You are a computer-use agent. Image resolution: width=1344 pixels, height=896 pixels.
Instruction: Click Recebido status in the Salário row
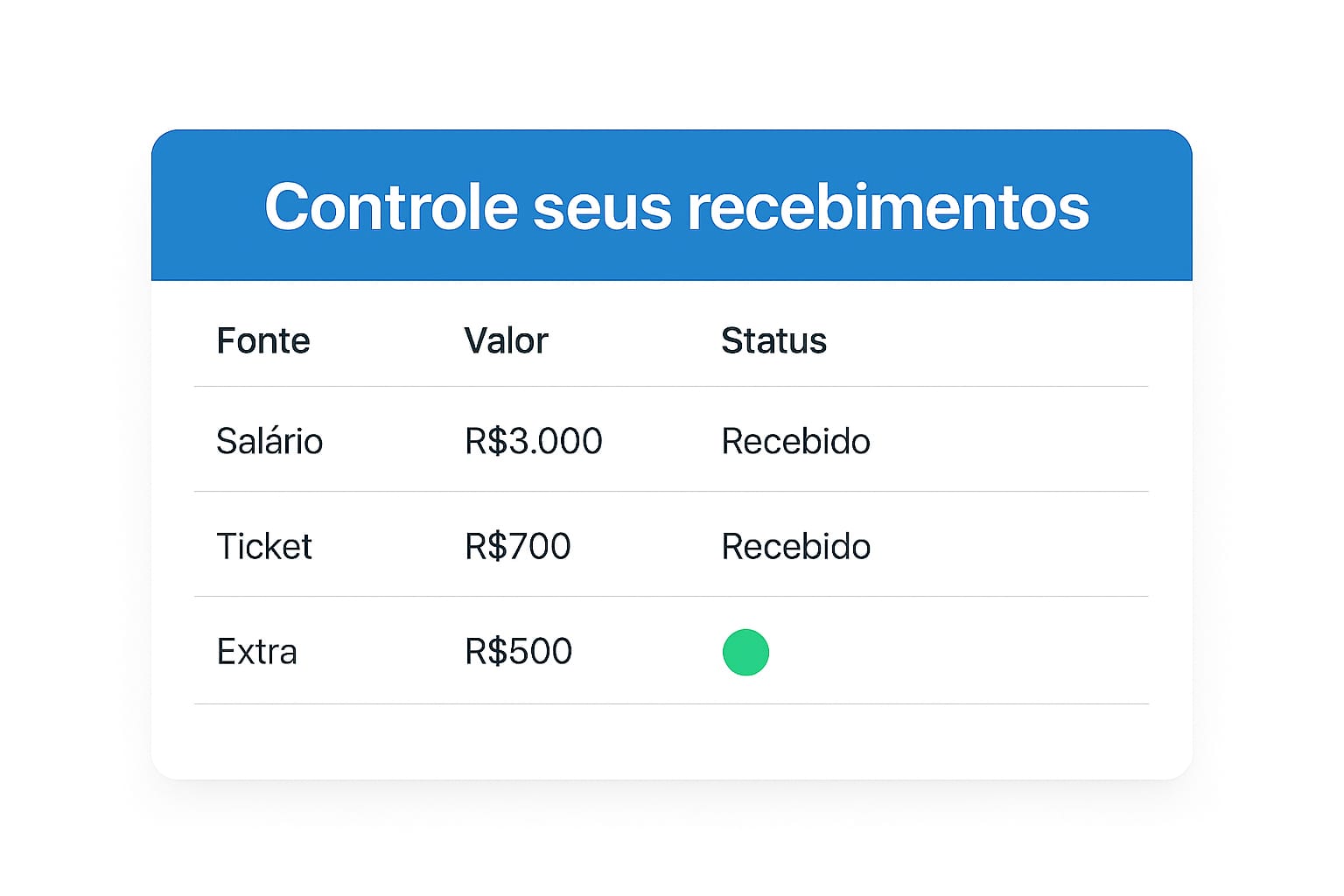(795, 441)
